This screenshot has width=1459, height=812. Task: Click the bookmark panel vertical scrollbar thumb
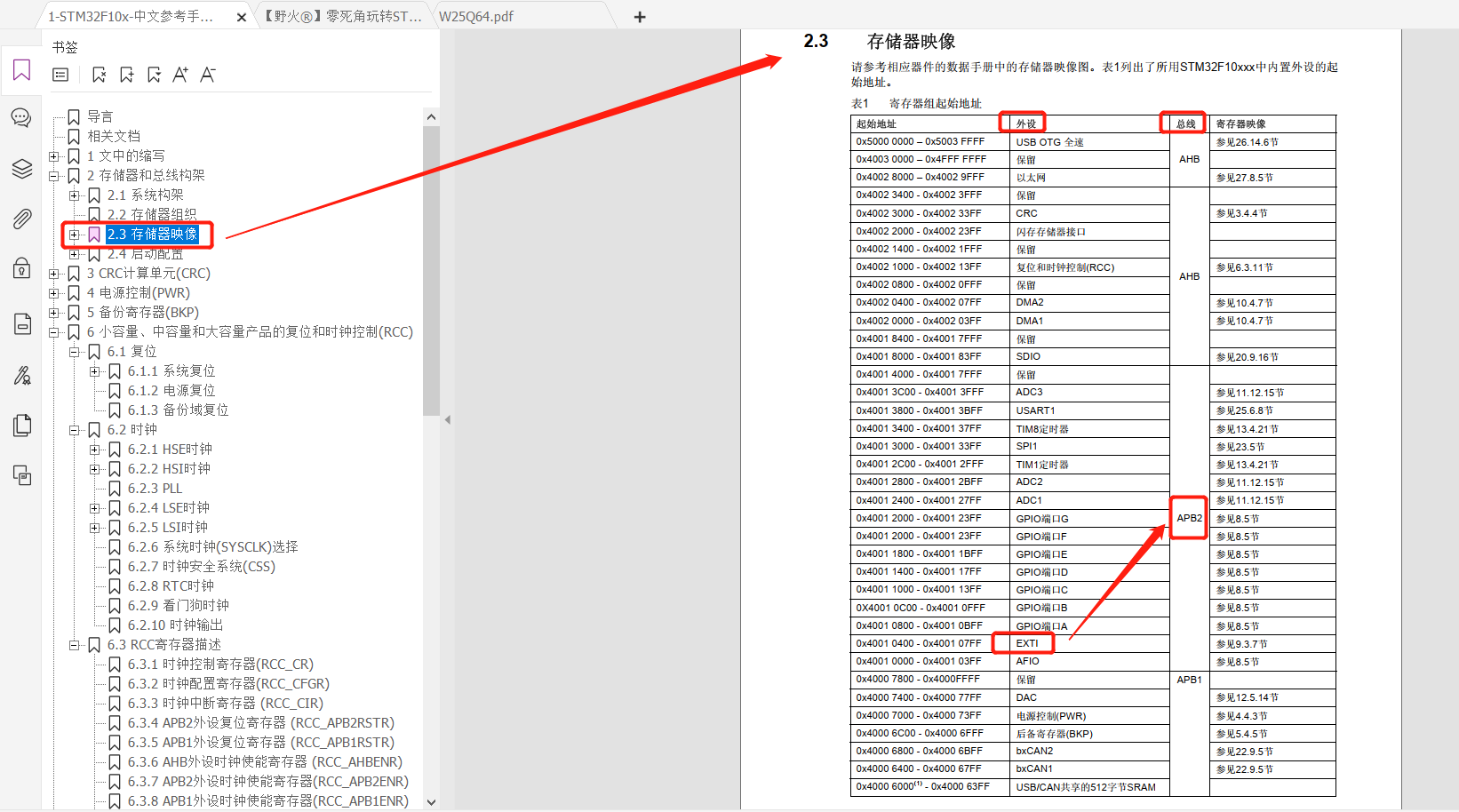(x=431, y=271)
